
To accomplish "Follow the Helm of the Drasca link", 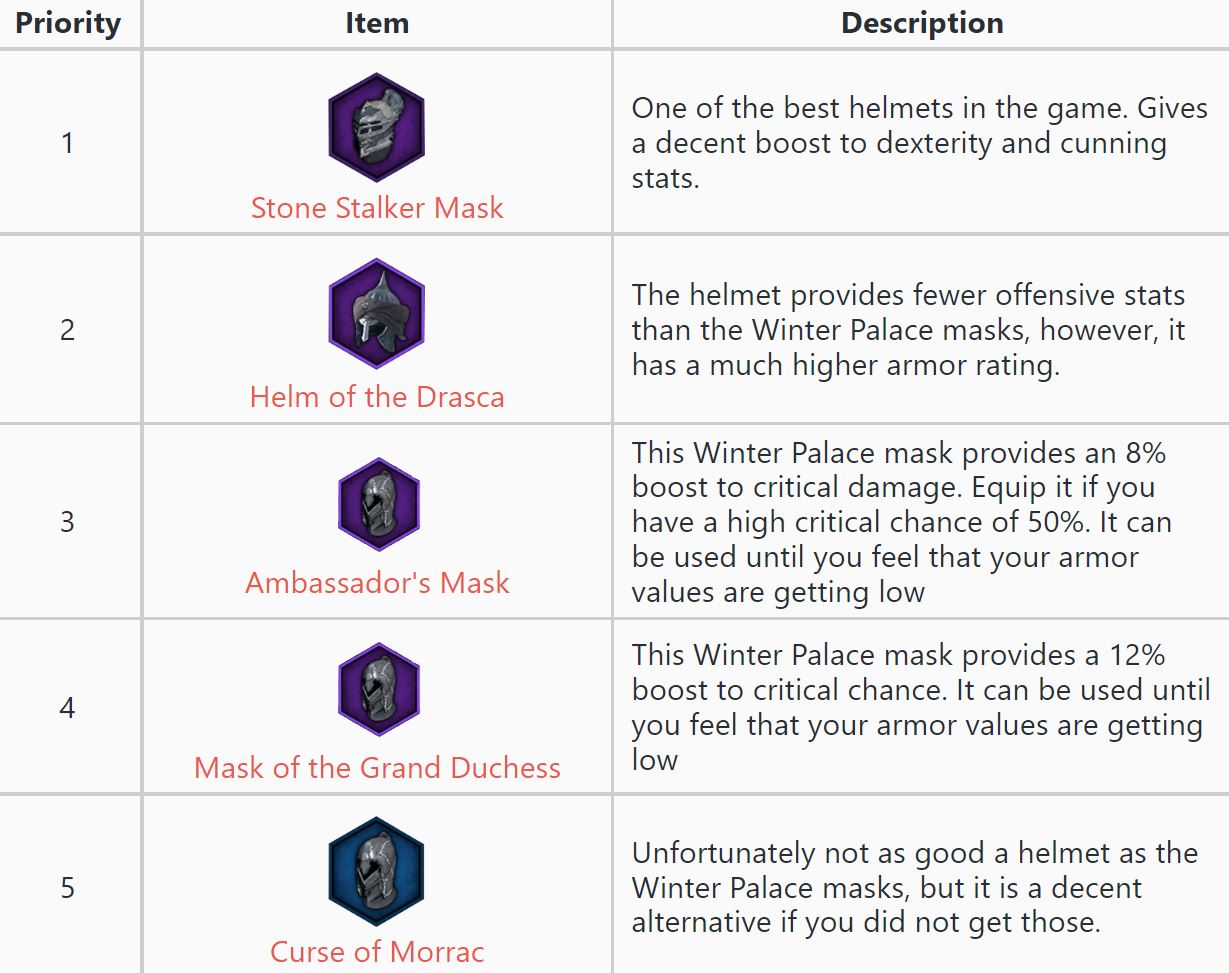I will click(377, 397).
